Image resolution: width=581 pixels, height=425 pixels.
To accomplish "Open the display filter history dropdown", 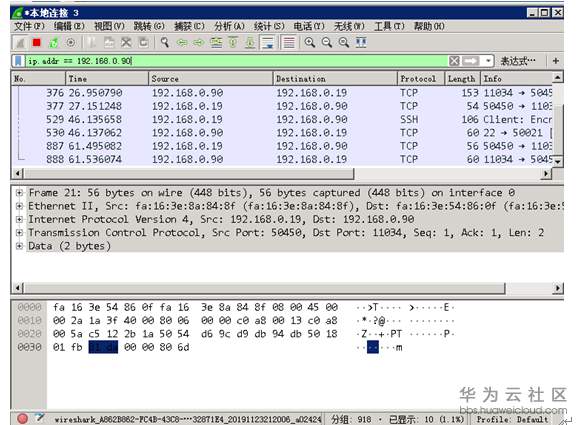I will (x=488, y=61).
